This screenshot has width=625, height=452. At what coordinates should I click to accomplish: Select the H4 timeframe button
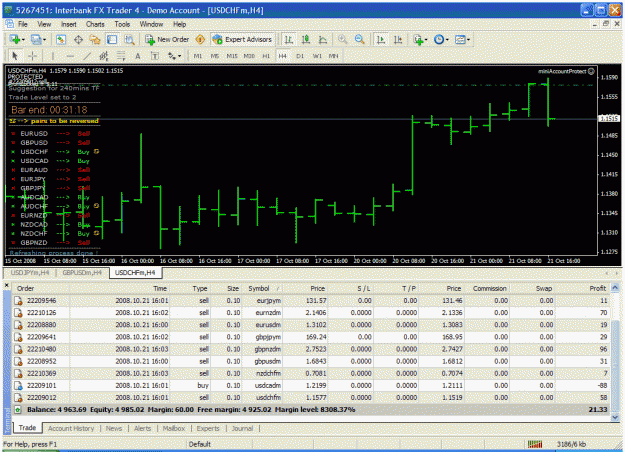(x=283, y=56)
